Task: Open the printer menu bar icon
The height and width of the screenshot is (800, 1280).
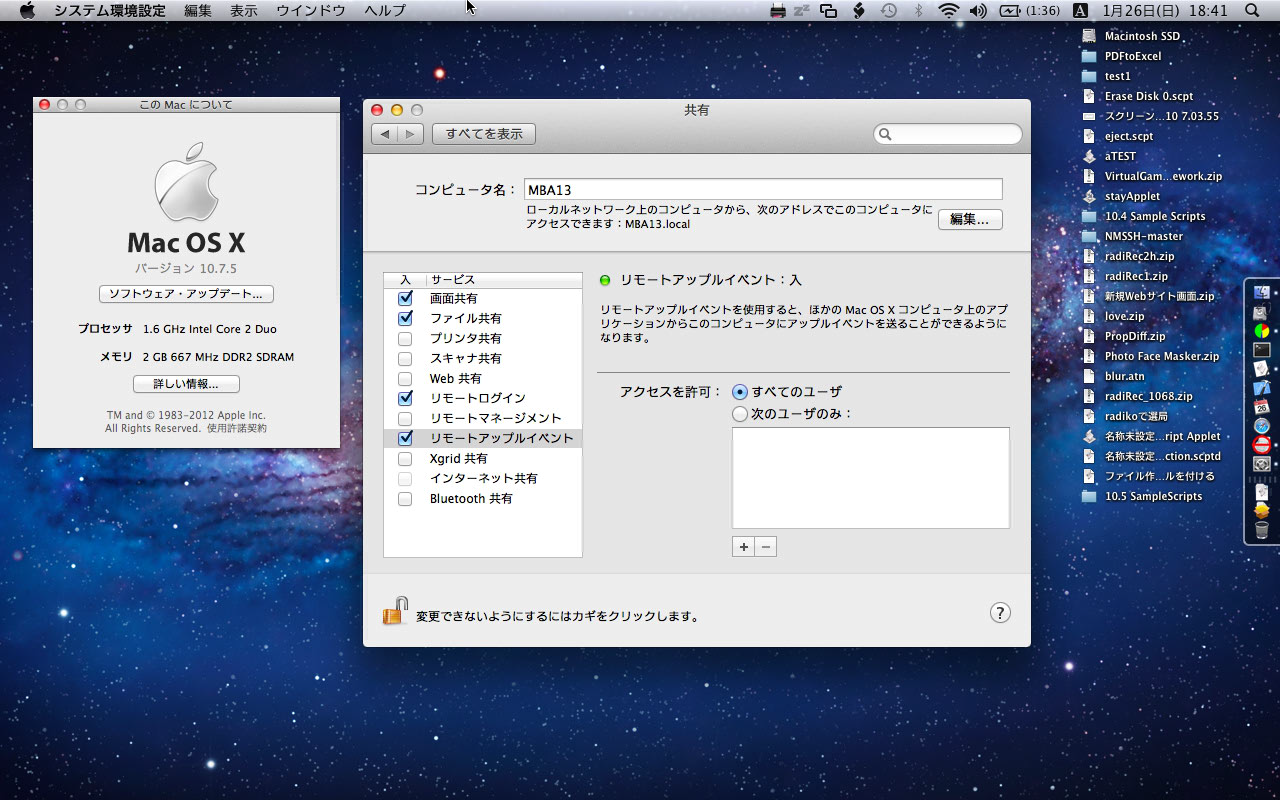Action: [x=780, y=10]
